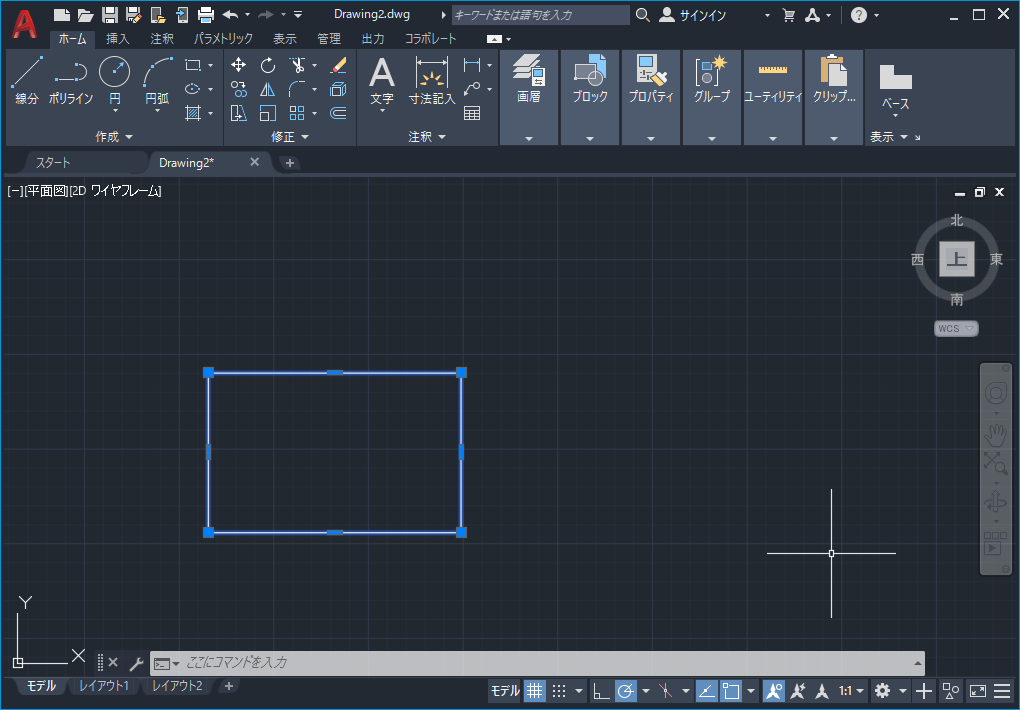The width and height of the screenshot is (1020, 710).
Task: Open the 文字 text tool
Action: (382, 83)
